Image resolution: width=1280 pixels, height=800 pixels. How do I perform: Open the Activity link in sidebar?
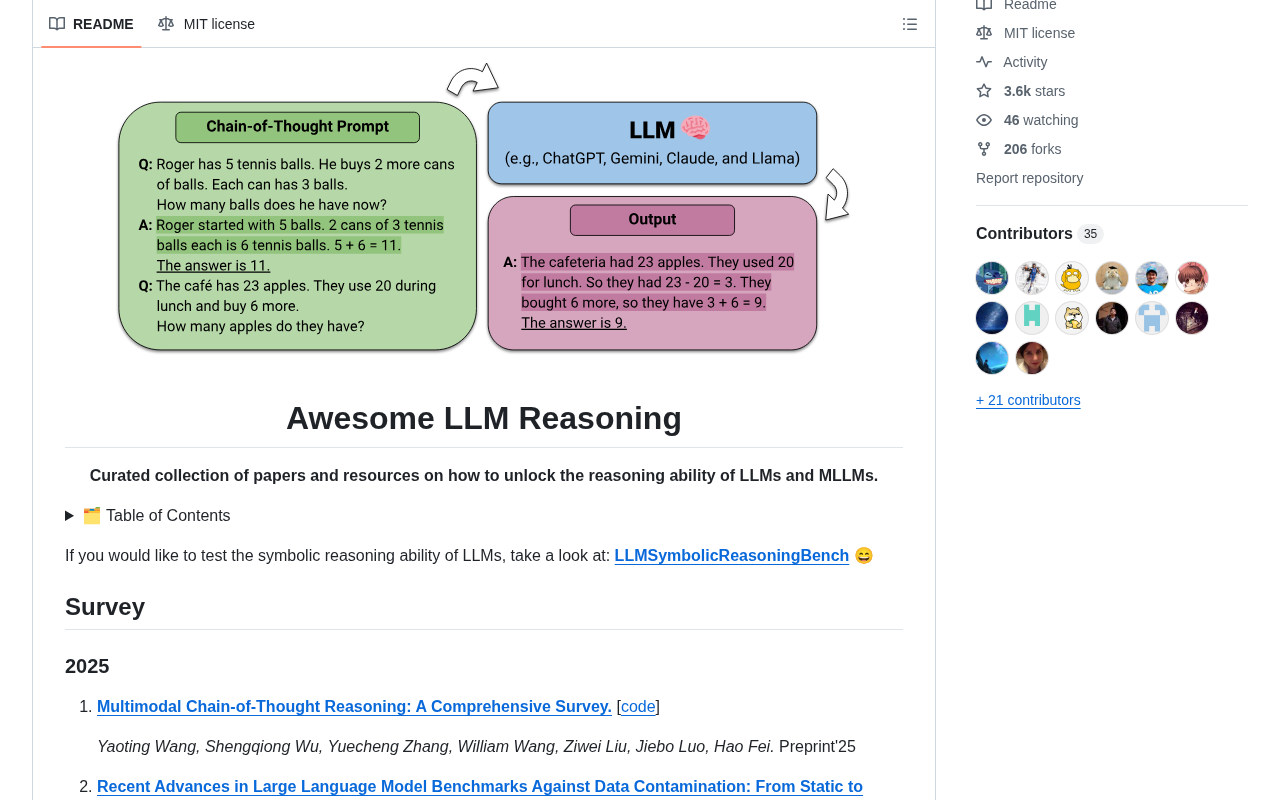(x=1025, y=62)
